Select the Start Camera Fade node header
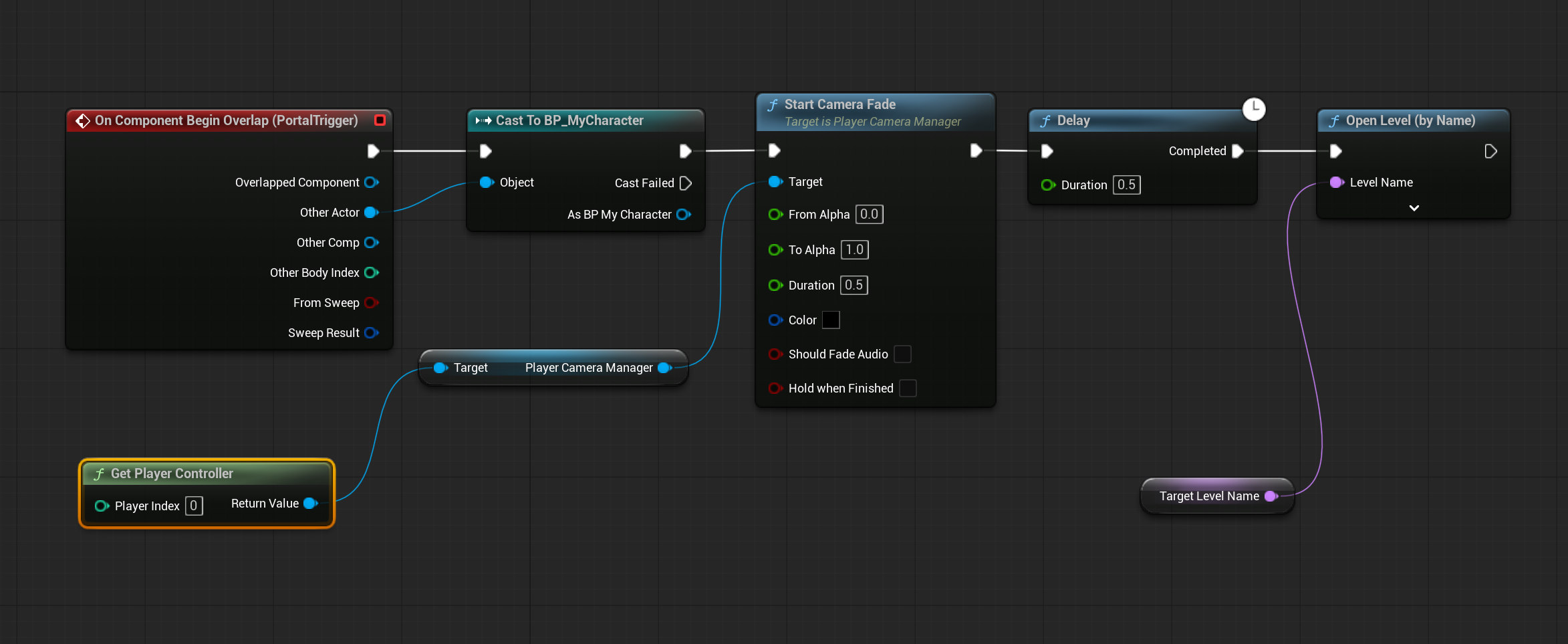1568x644 pixels. click(x=876, y=112)
